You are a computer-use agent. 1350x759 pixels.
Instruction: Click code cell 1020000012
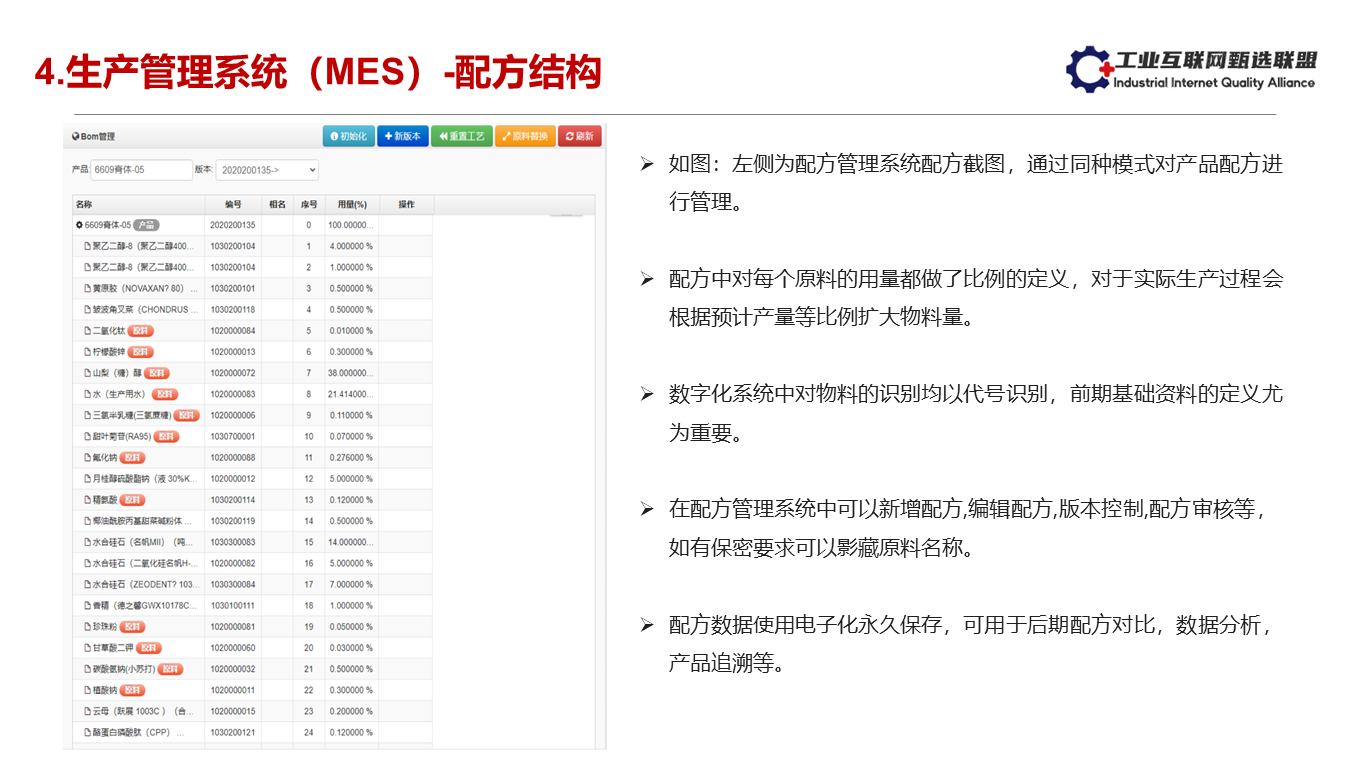coord(233,479)
